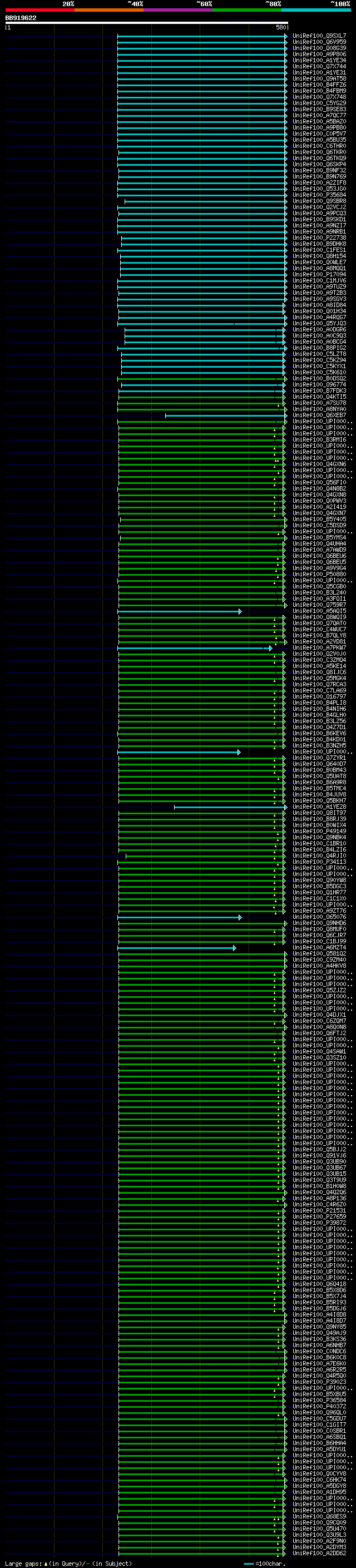
Task: Click UniRef100_A2ZIF8 hit label
Action: [x=319, y=182]
